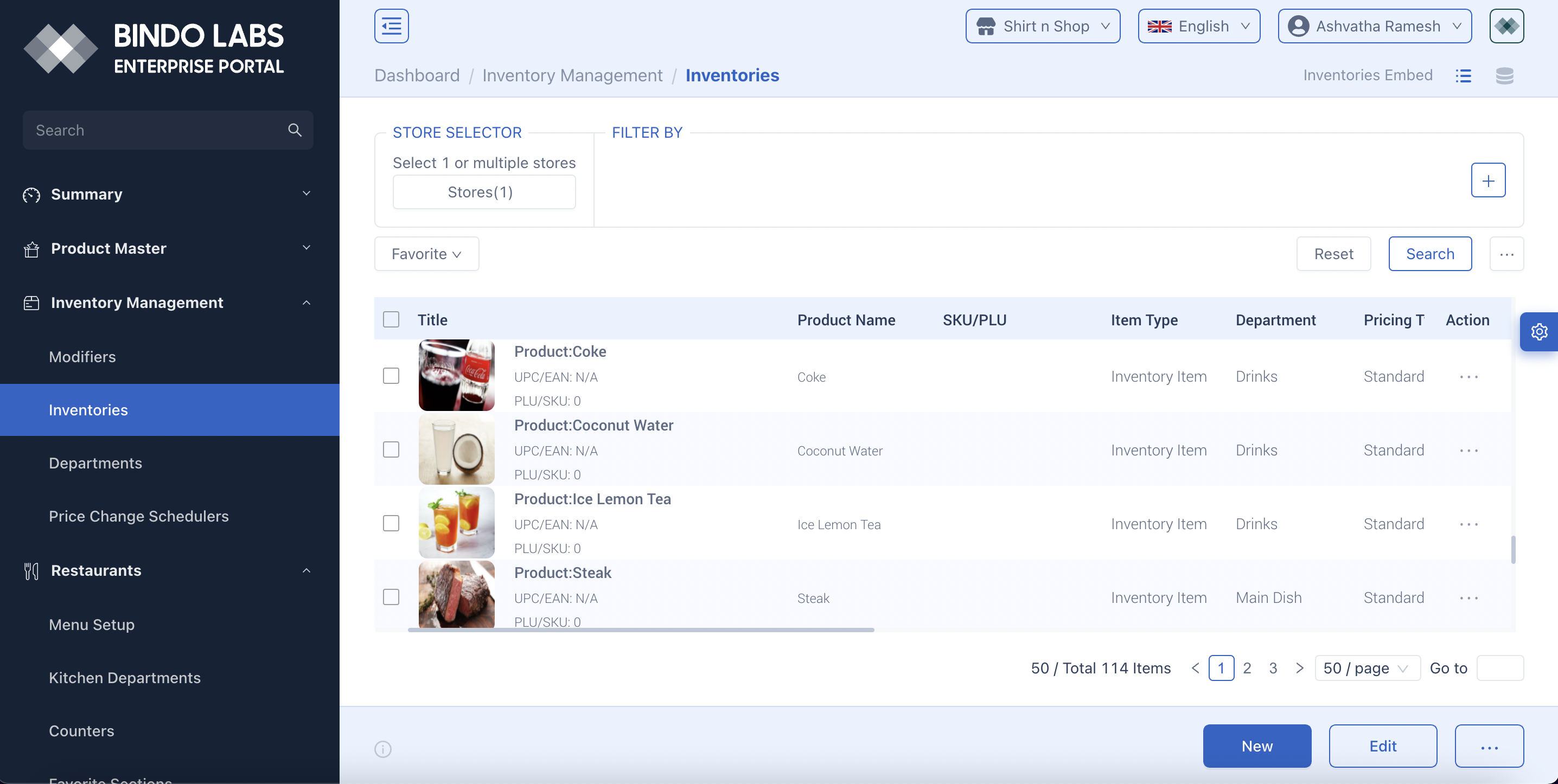Open the settings gear on the right edge
This screenshot has width=1558, height=784.
click(x=1539, y=331)
